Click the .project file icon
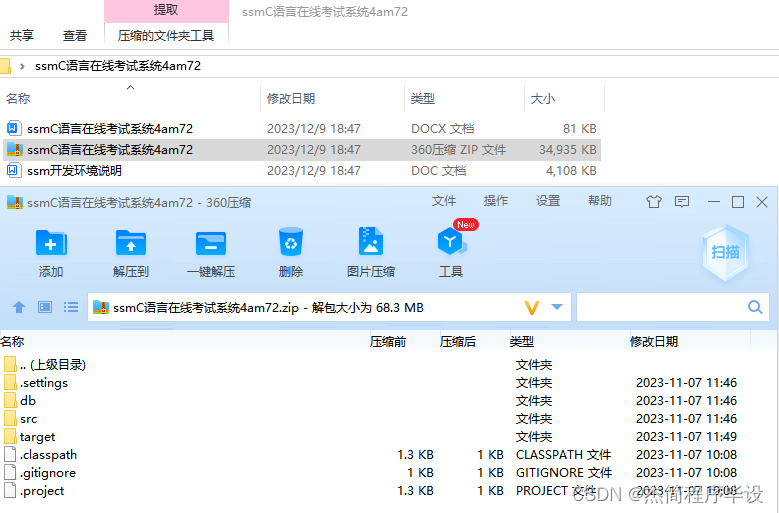 pos(10,490)
